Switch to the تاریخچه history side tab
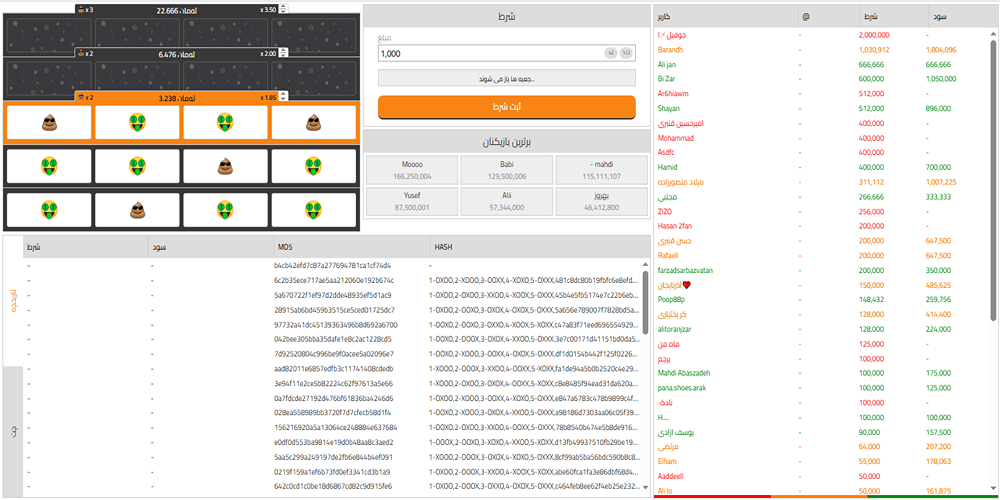1000x500 pixels. [12, 300]
